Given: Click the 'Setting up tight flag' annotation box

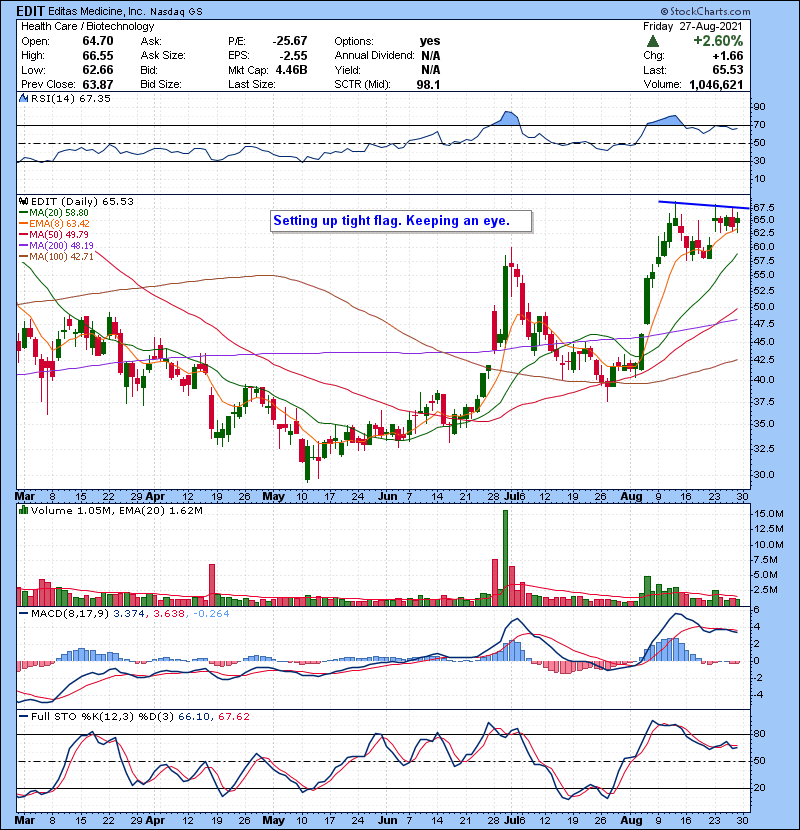Looking at the screenshot, I should pyautogui.click(x=401, y=221).
